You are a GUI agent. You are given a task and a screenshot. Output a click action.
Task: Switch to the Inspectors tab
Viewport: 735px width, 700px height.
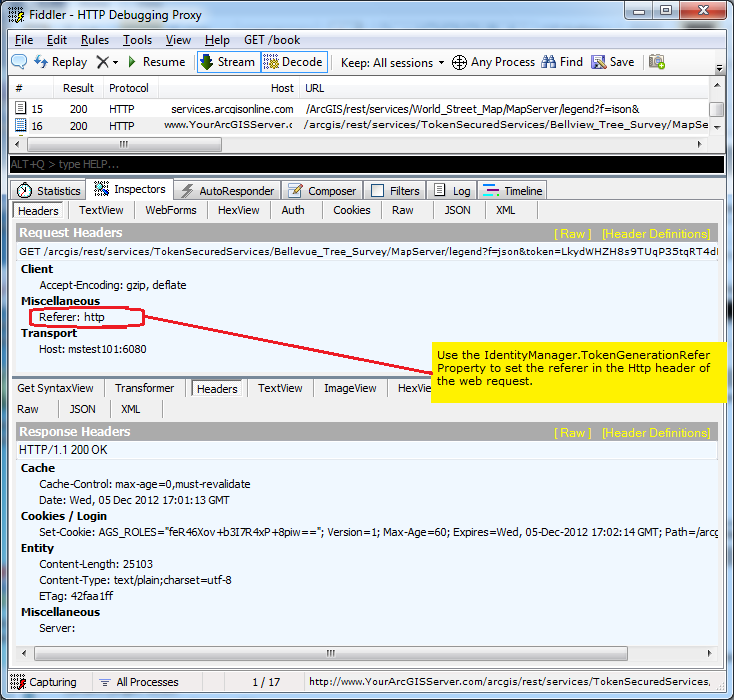tap(130, 189)
